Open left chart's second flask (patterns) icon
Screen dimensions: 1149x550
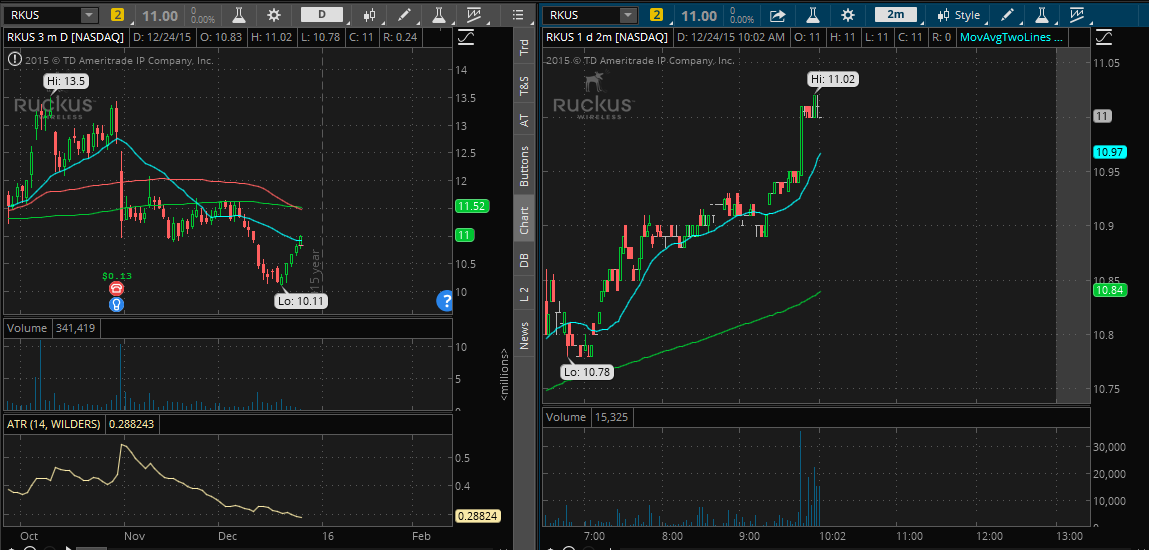[x=438, y=15]
